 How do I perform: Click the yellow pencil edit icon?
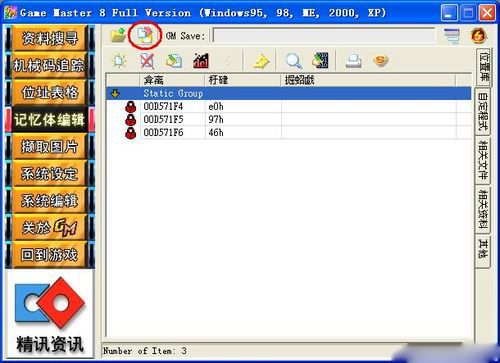(261, 61)
